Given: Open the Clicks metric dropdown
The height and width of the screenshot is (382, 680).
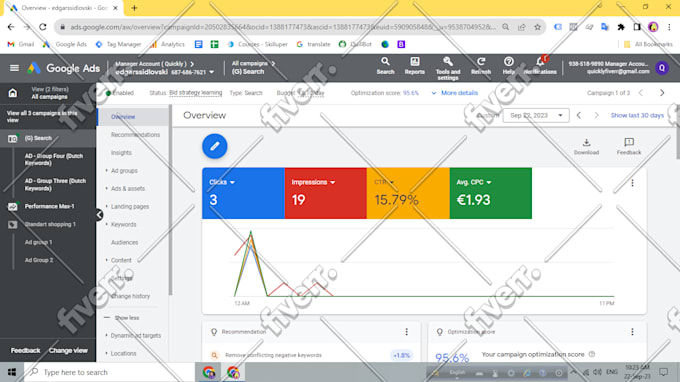Looking at the screenshot, I should pos(222,182).
